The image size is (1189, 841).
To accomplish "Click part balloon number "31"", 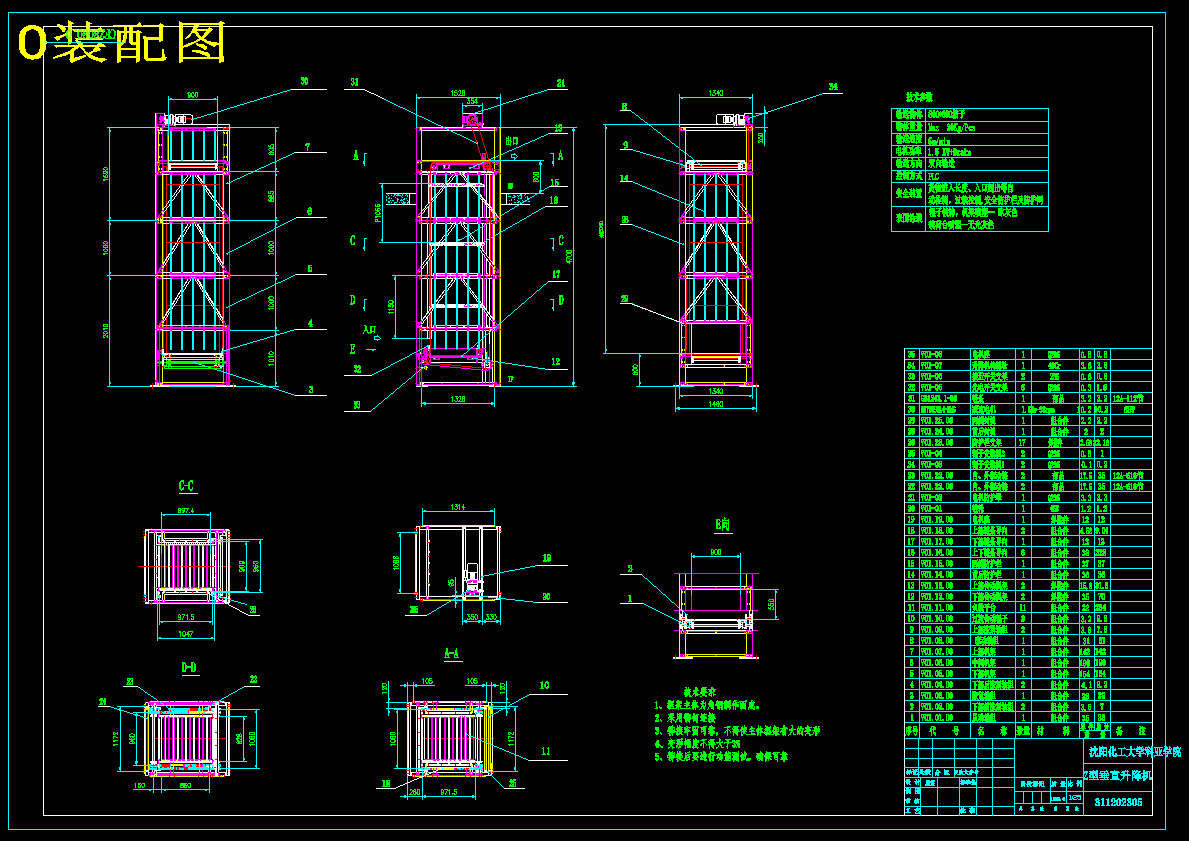I will [x=356, y=82].
